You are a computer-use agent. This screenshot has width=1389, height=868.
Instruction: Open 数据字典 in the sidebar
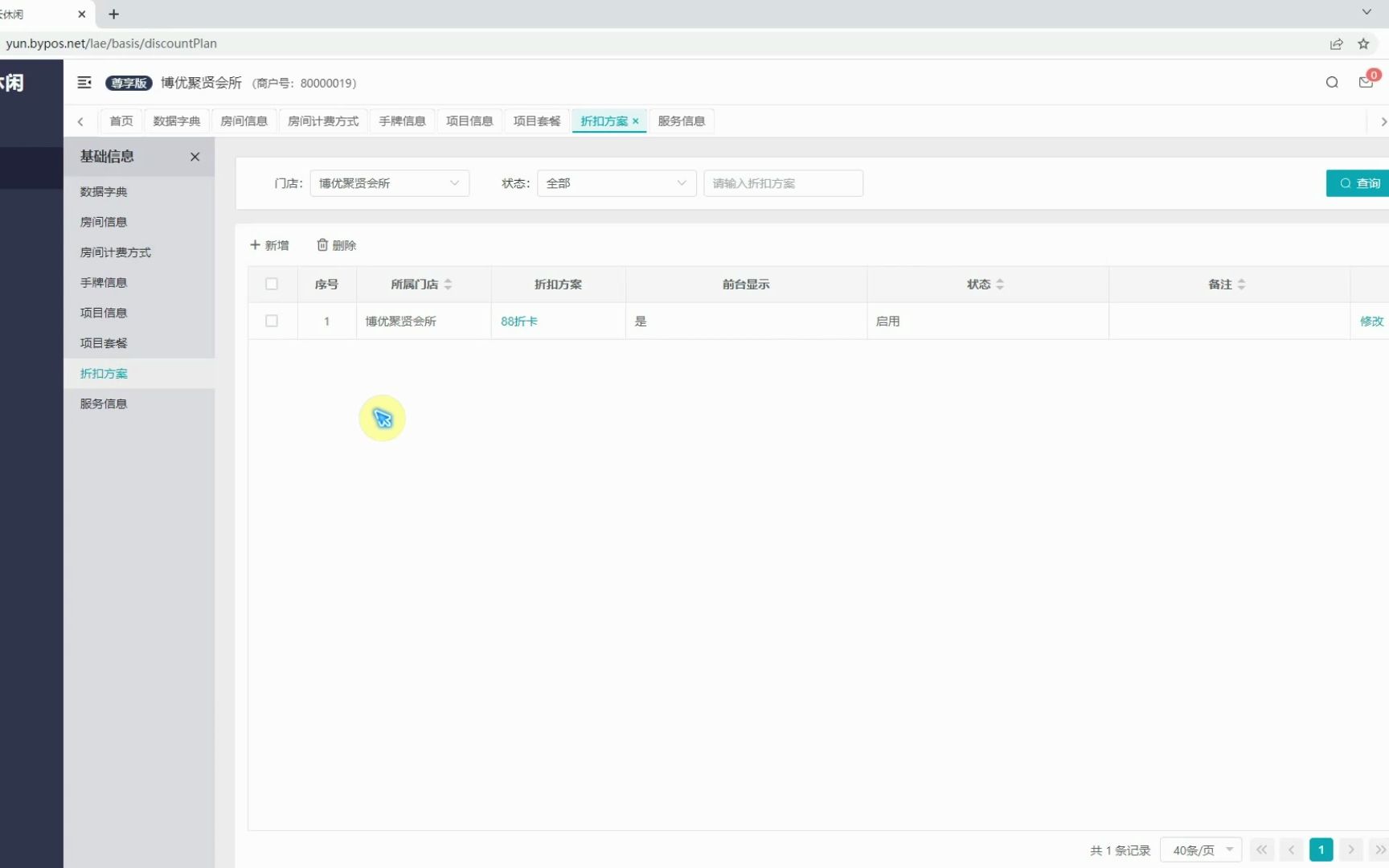[139, 191]
